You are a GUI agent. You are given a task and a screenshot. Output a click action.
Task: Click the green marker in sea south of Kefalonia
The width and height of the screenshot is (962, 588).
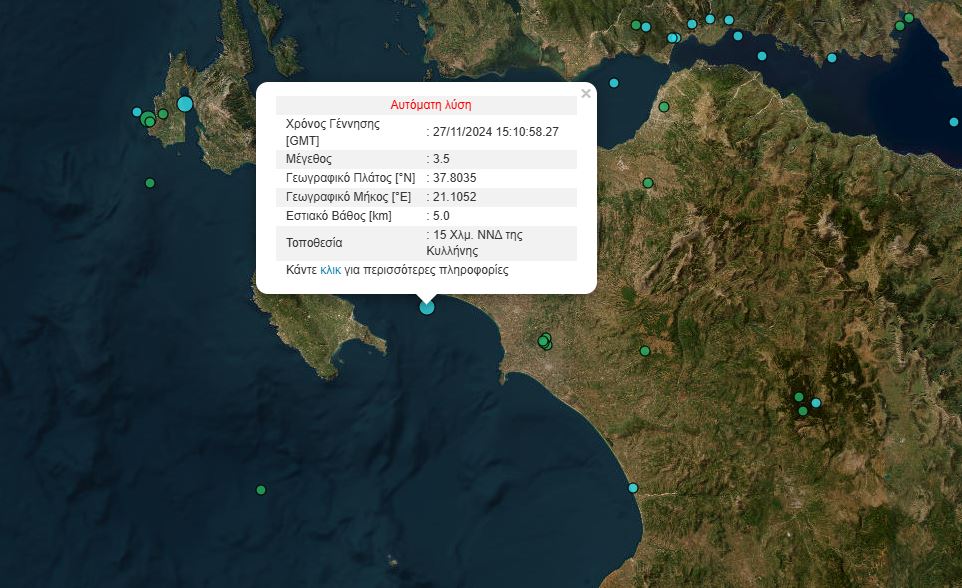150,183
